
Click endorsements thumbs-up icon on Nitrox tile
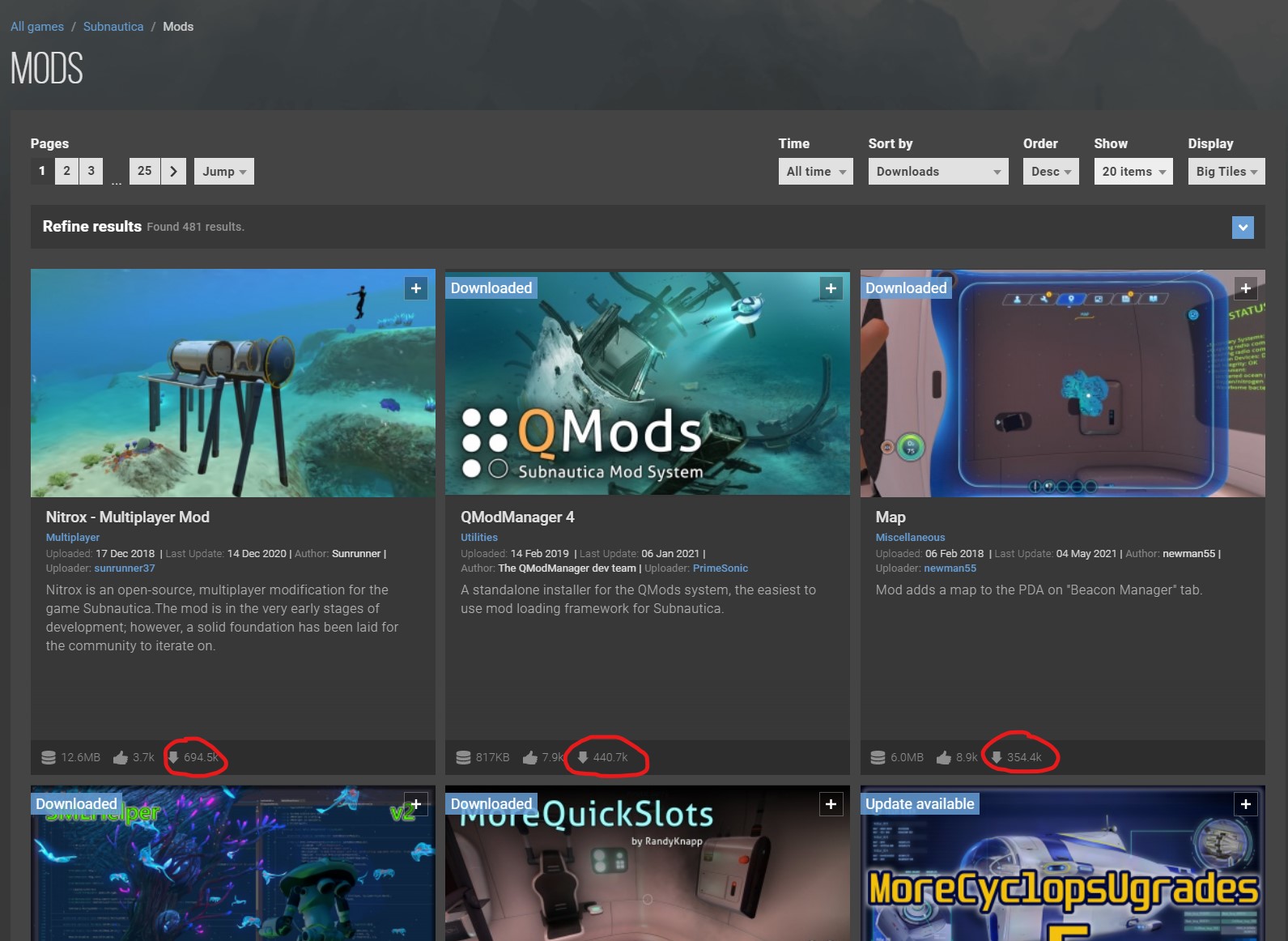click(121, 757)
